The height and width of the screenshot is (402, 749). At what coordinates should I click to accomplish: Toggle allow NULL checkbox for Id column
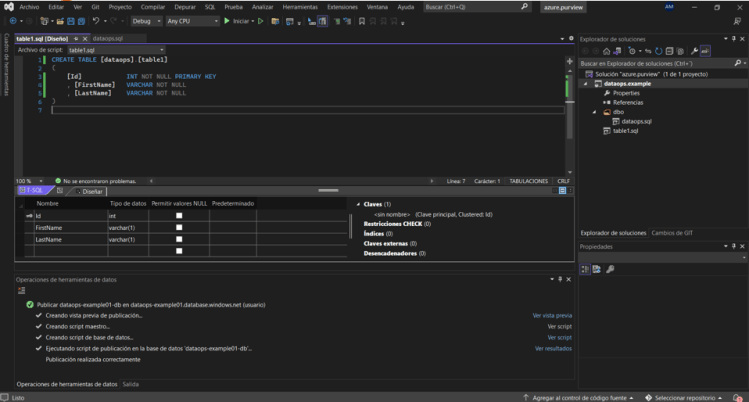click(x=179, y=215)
